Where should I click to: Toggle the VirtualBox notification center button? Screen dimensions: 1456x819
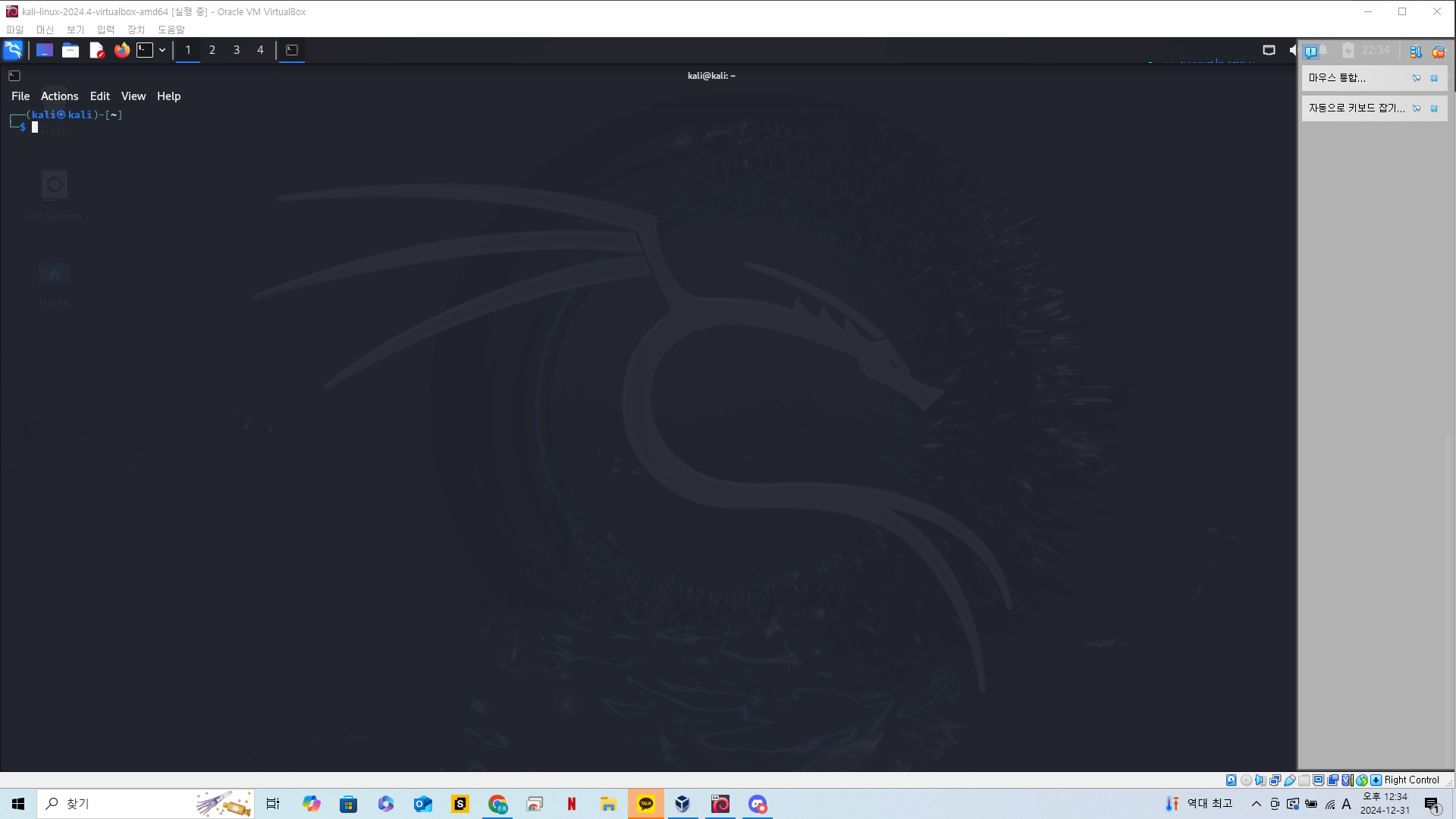point(1310,52)
